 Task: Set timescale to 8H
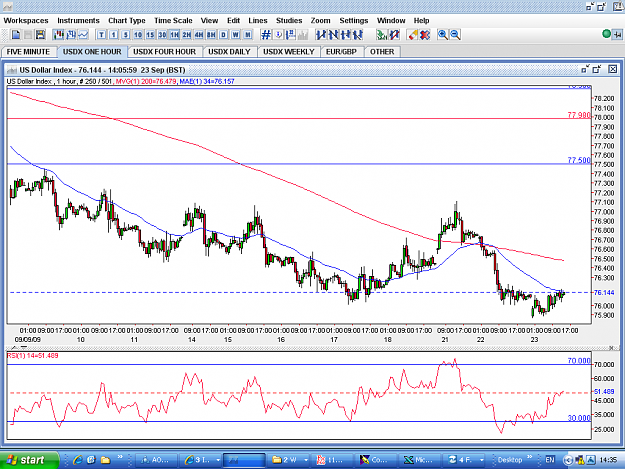pos(211,35)
